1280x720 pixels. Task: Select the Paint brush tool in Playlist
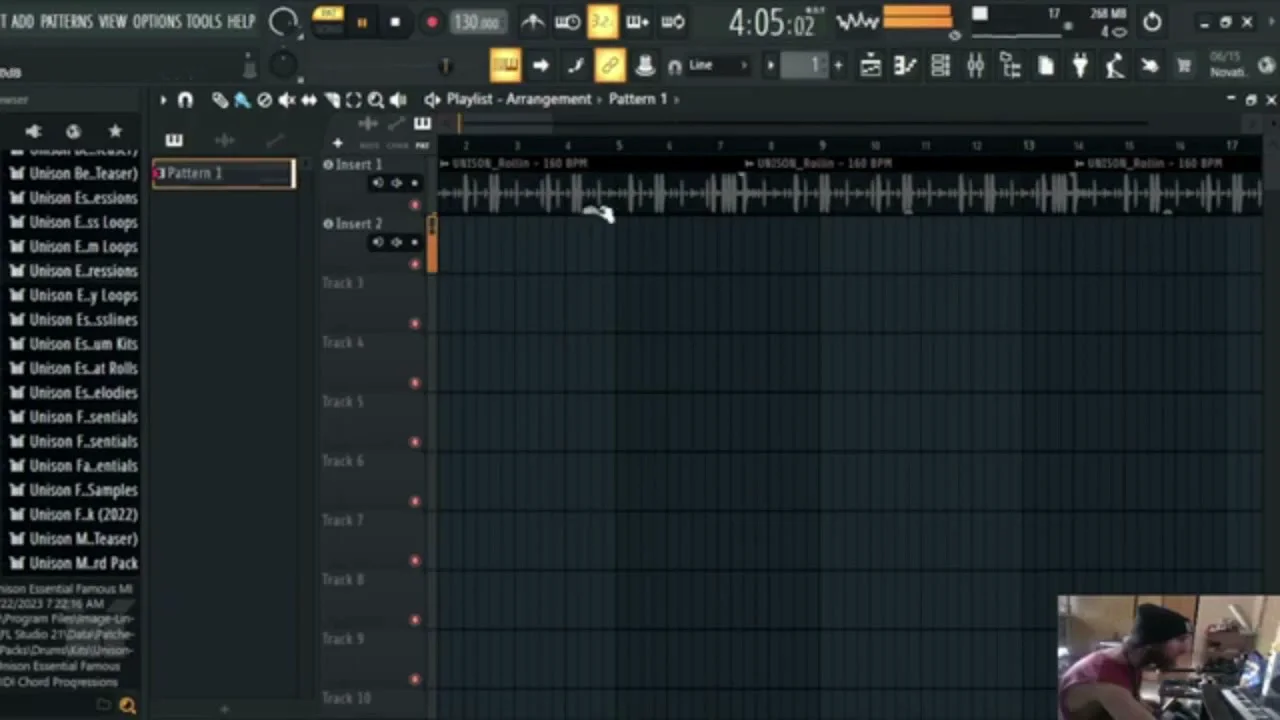pos(242,100)
